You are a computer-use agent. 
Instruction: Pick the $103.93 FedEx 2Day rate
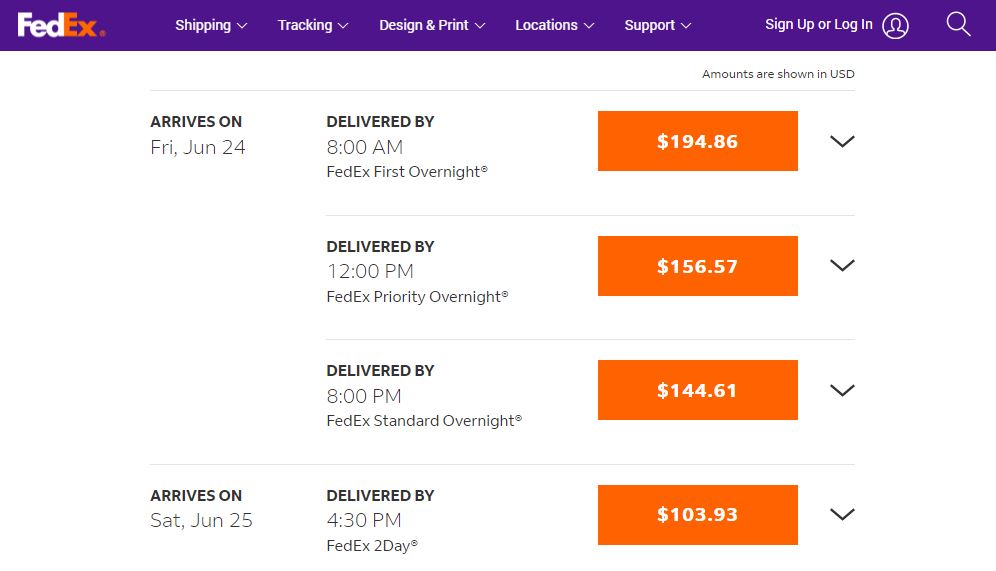point(697,515)
